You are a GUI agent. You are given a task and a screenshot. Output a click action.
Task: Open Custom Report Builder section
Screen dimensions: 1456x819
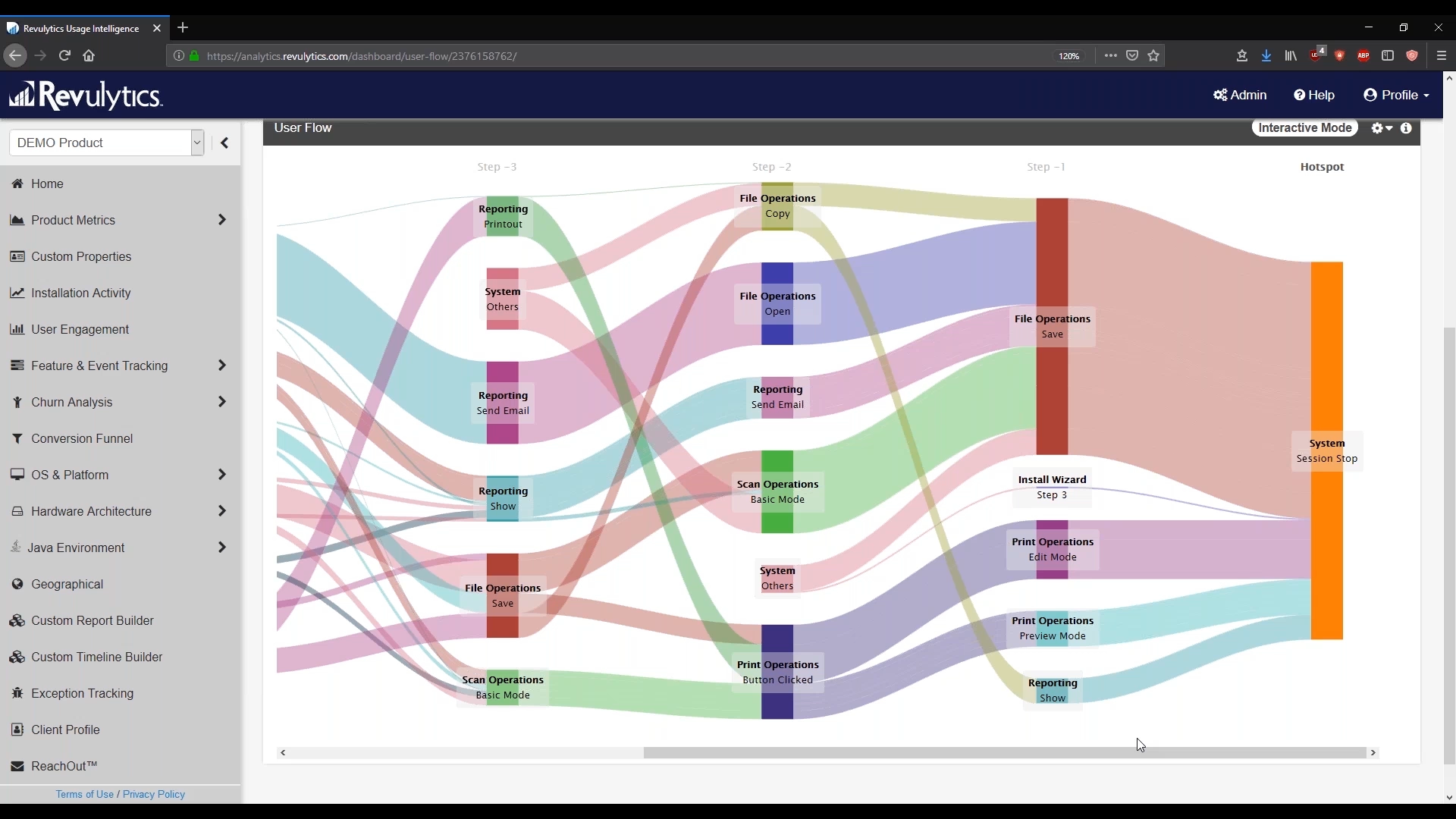pos(93,620)
